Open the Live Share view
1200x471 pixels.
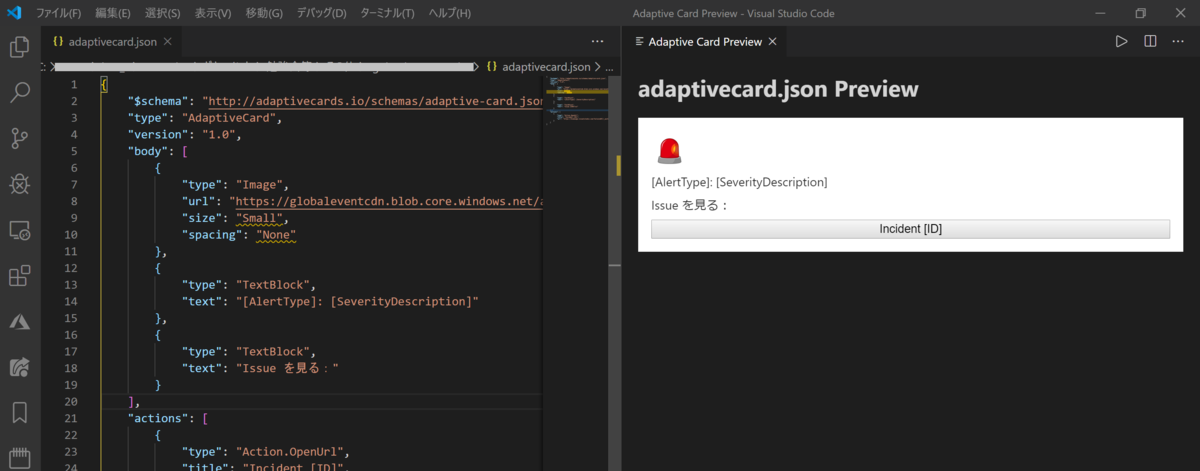[19, 367]
